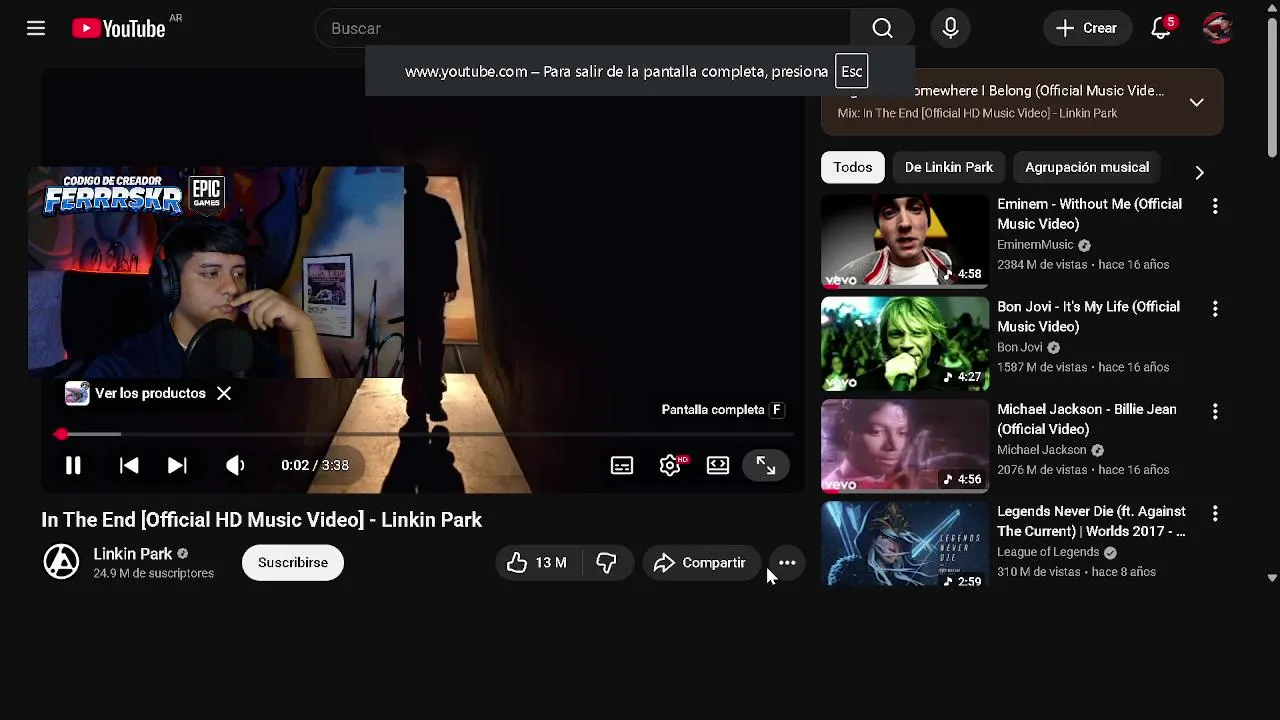Share the video with Compartir
This screenshot has width=1280, height=720.
click(700, 563)
